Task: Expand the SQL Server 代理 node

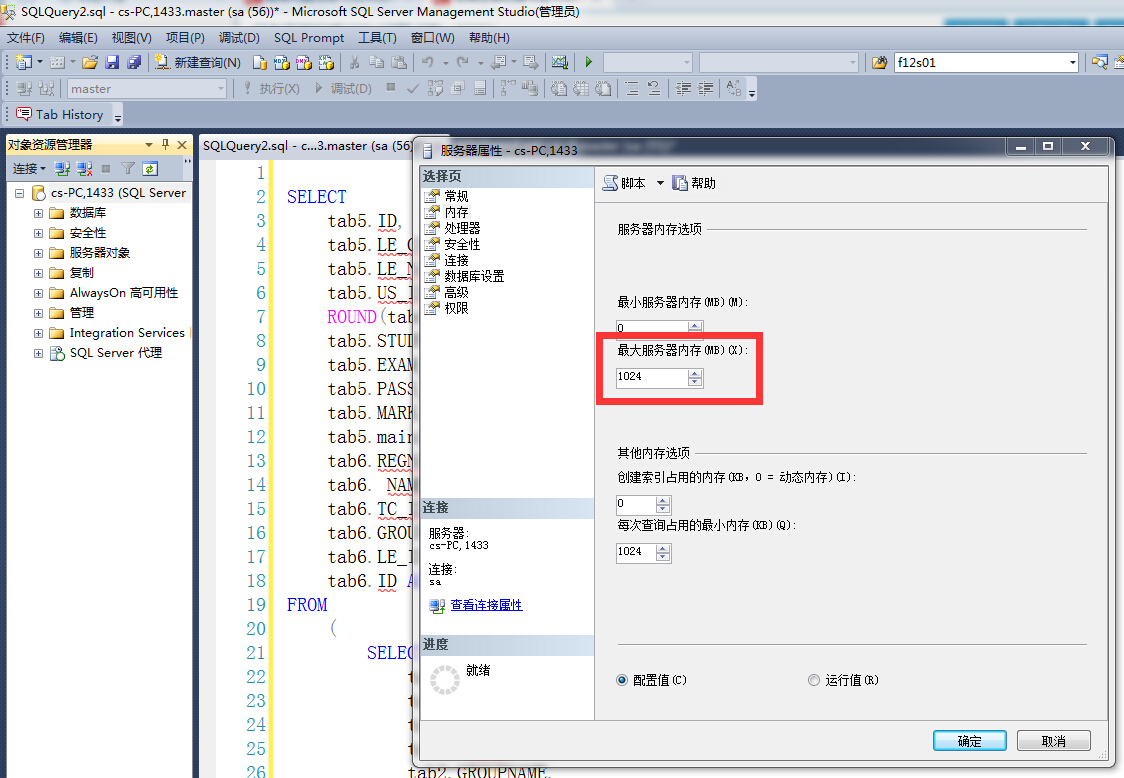Action: (39, 353)
